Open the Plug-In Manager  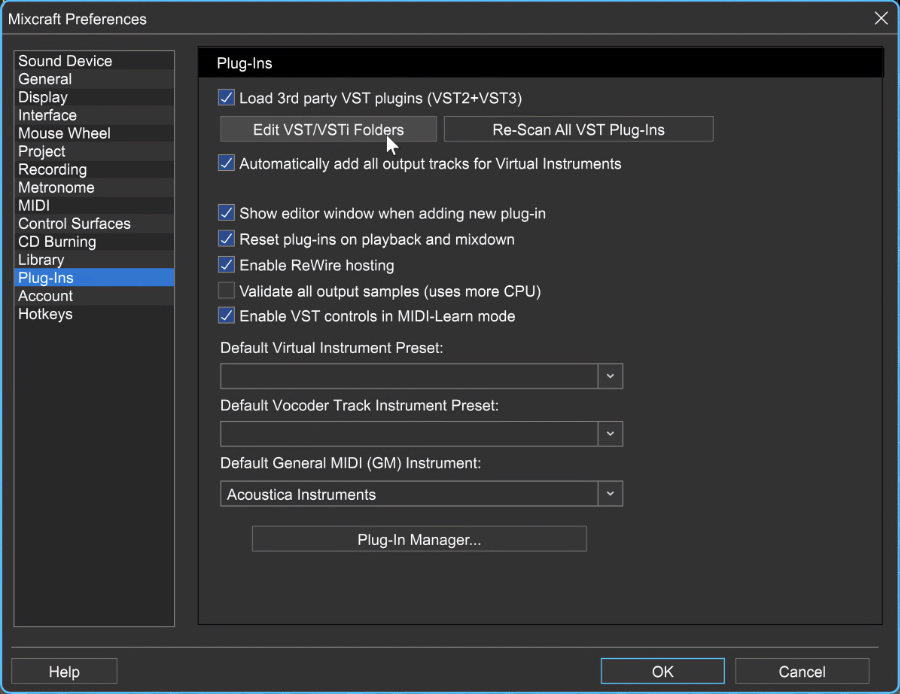[x=419, y=539]
